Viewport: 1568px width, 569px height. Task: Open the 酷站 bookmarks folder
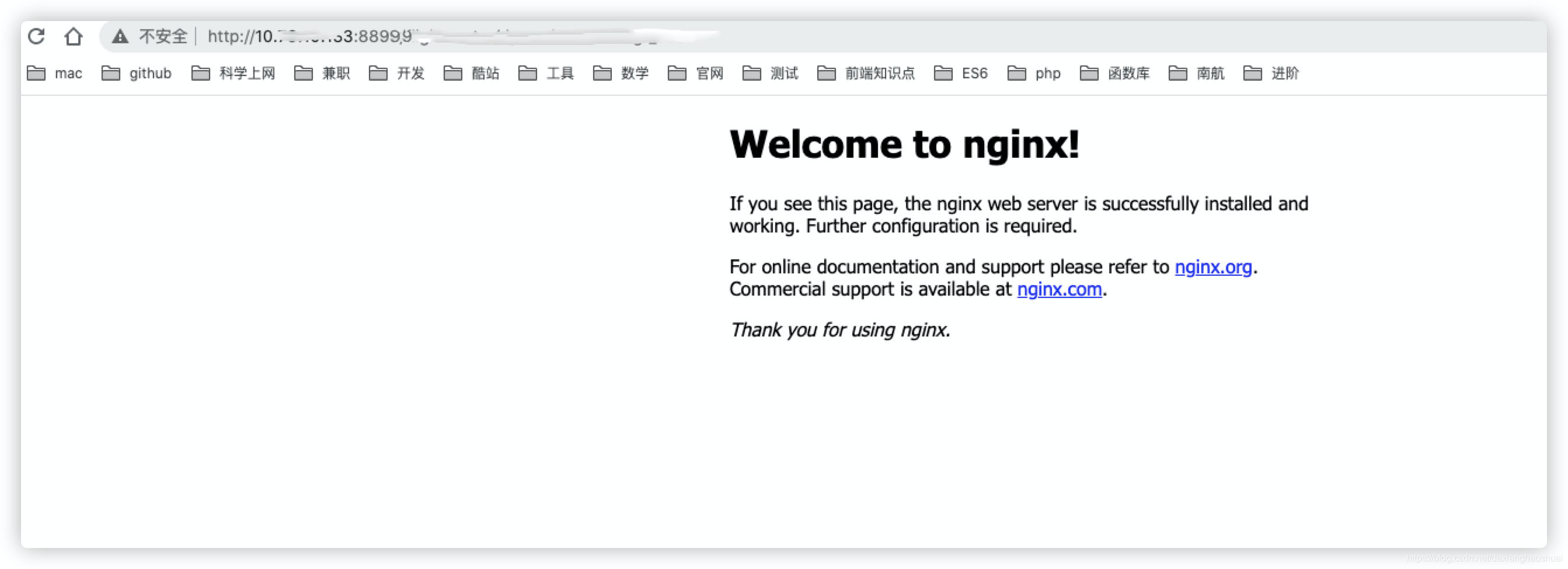point(472,73)
